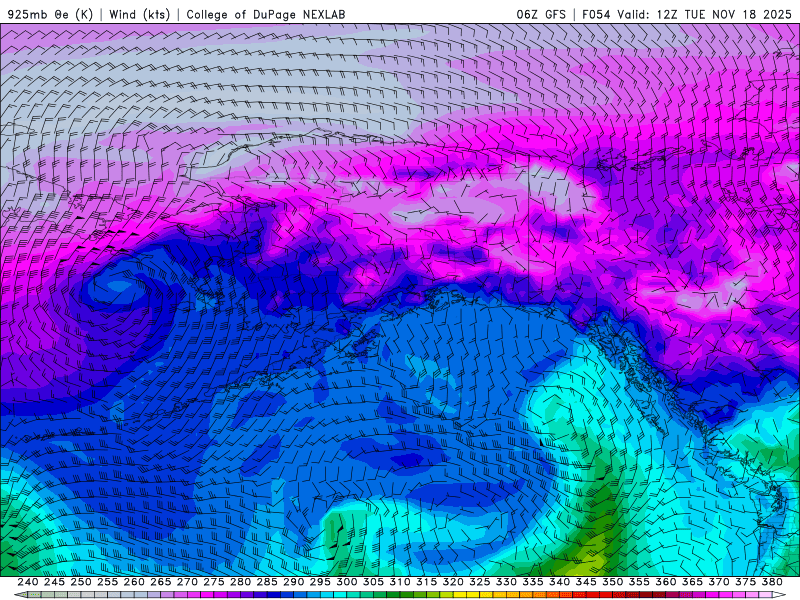Click the 345 colorbar label

[586, 582]
